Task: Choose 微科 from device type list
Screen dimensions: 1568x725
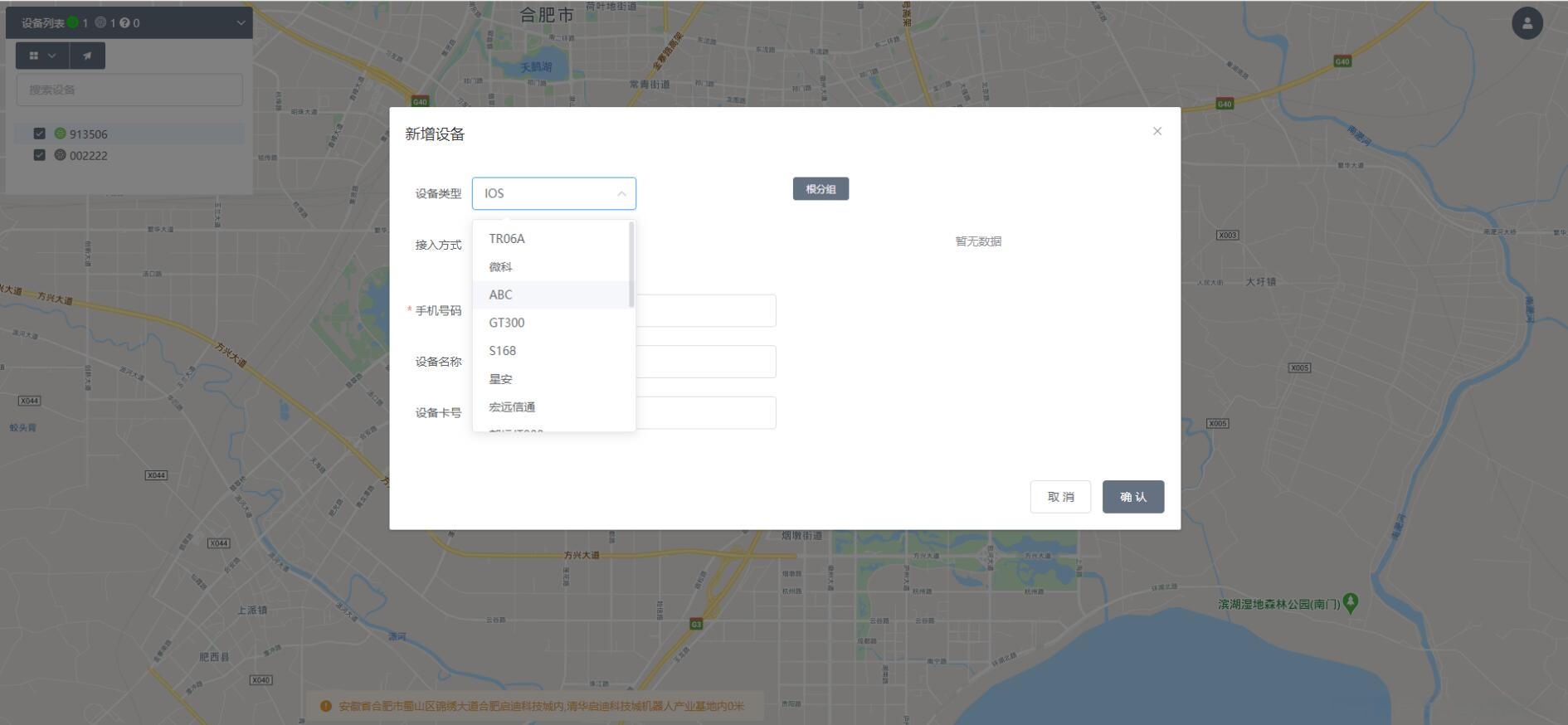Action: 553,267
